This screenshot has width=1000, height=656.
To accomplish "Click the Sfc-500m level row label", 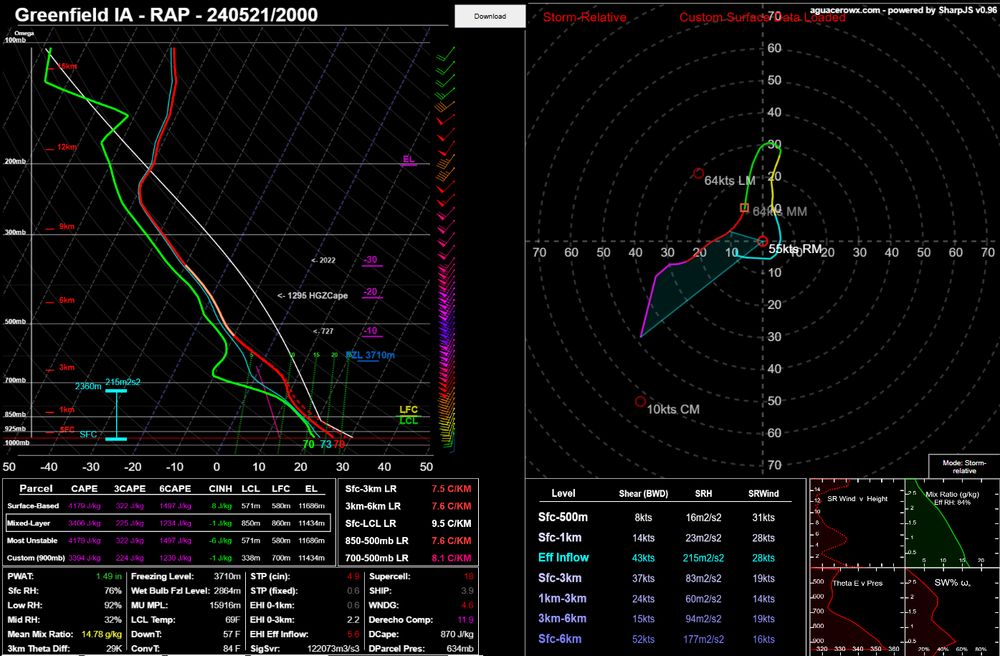I will click(x=563, y=518).
